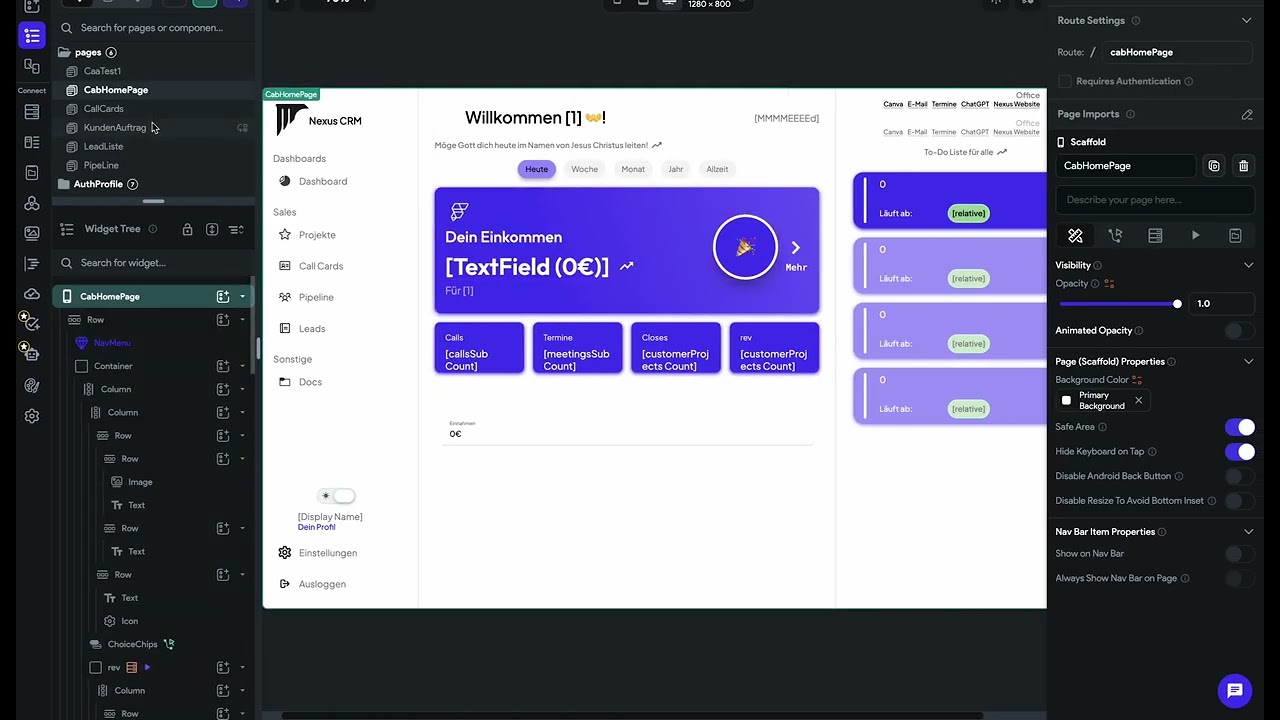The height and width of the screenshot is (720, 1280).
Task: Click expand-all icon in Widget Tree header
Action: tap(212, 229)
